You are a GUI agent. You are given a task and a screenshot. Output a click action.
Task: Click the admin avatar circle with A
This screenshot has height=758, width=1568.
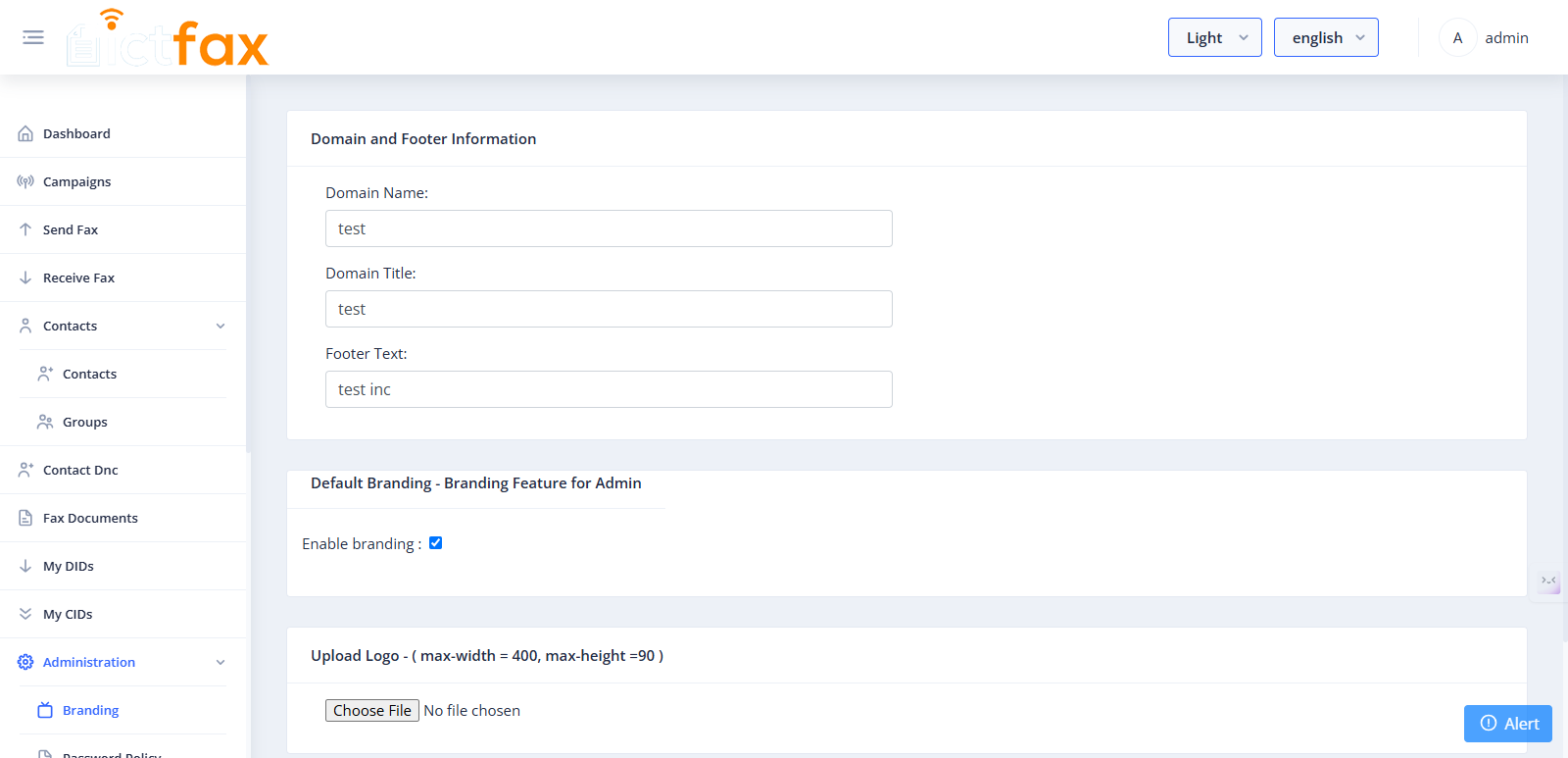[1457, 37]
